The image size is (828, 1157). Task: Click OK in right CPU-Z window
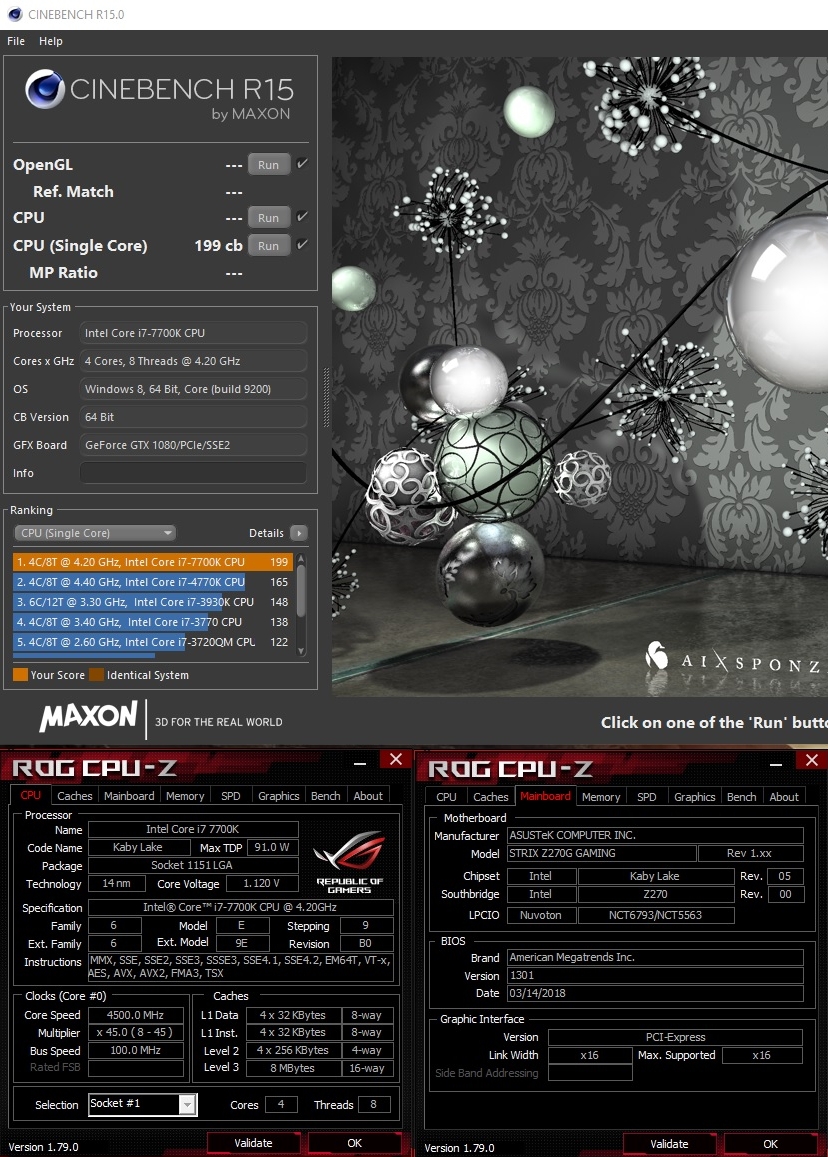click(x=770, y=1144)
